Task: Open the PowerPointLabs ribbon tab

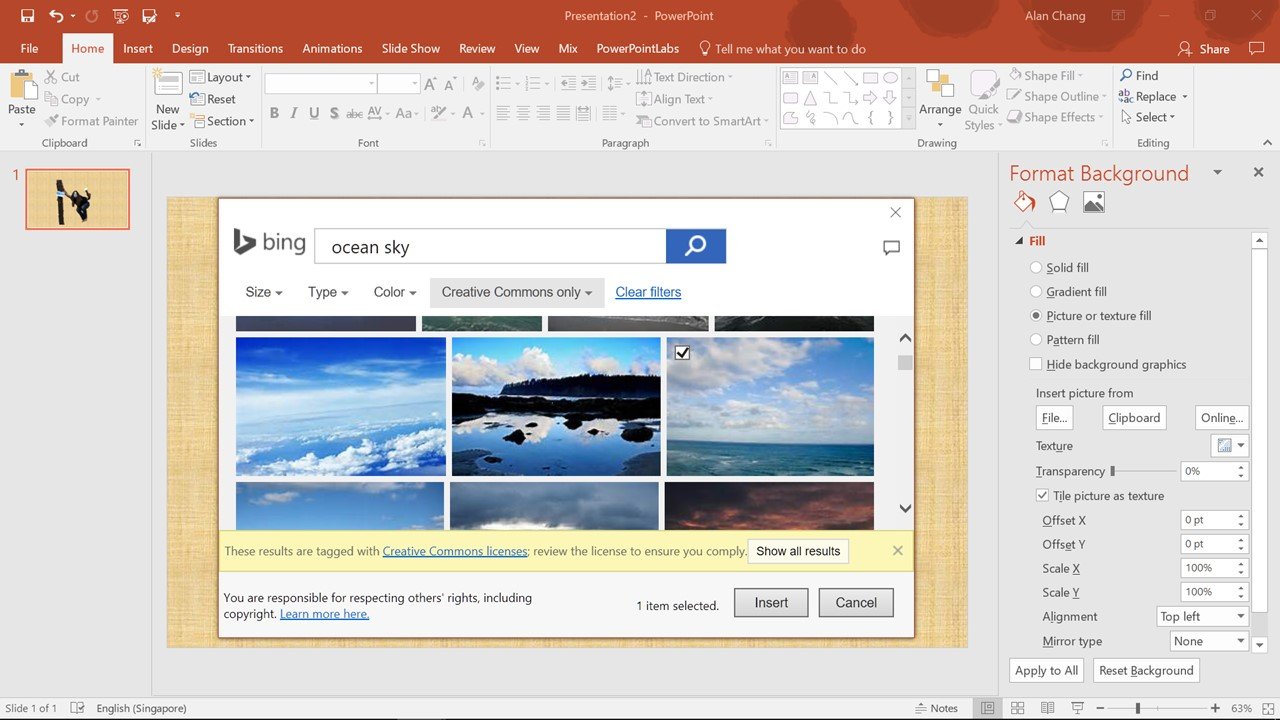Action: click(638, 48)
